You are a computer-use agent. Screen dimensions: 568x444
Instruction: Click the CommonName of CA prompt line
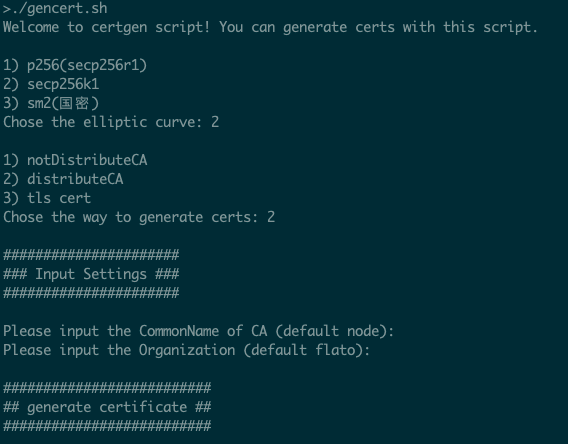point(198,331)
